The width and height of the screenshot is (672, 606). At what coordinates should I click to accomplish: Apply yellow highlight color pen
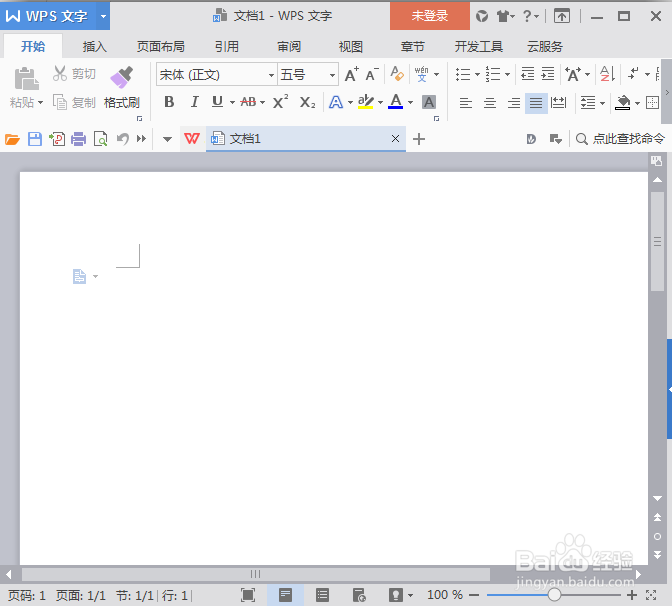tap(366, 102)
